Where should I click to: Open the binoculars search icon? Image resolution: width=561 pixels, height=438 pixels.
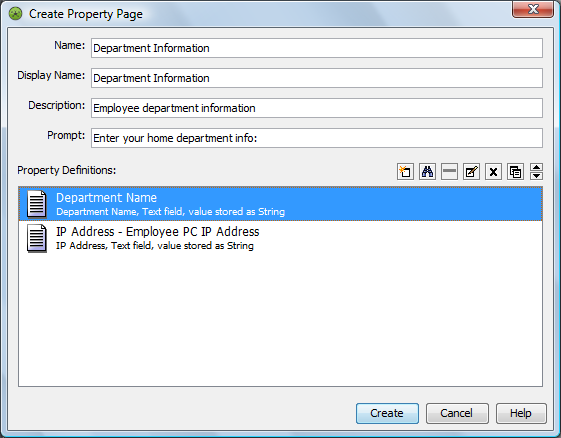pyautogui.click(x=428, y=172)
